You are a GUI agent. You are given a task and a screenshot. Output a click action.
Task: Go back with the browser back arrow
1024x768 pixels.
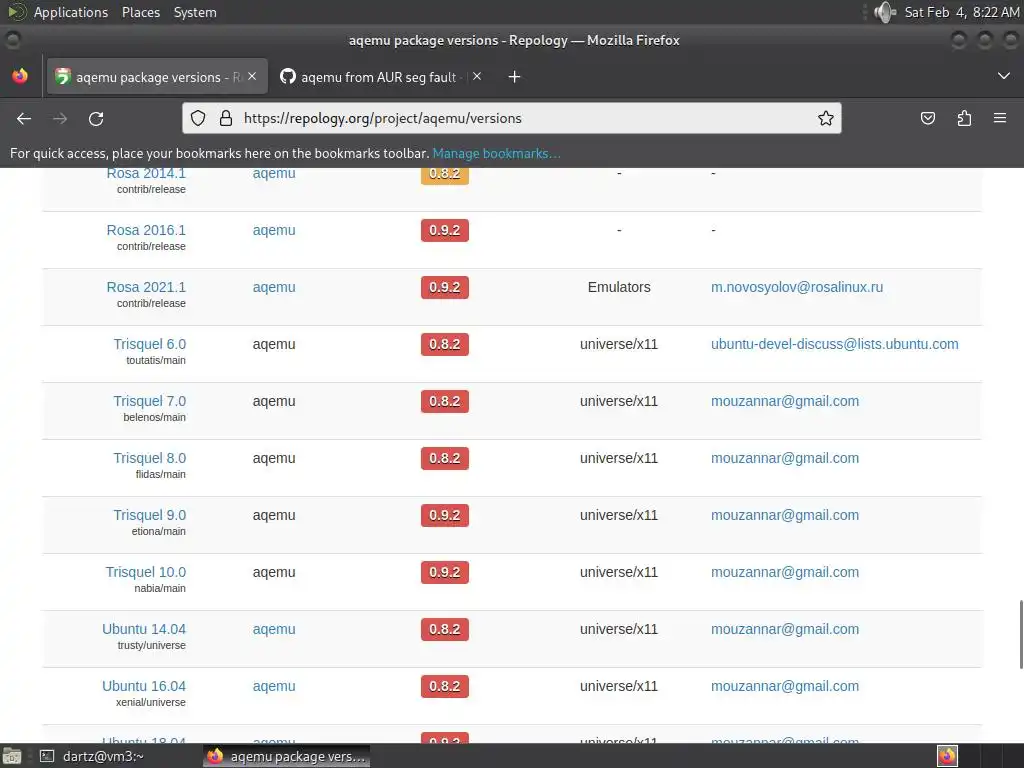(24, 118)
